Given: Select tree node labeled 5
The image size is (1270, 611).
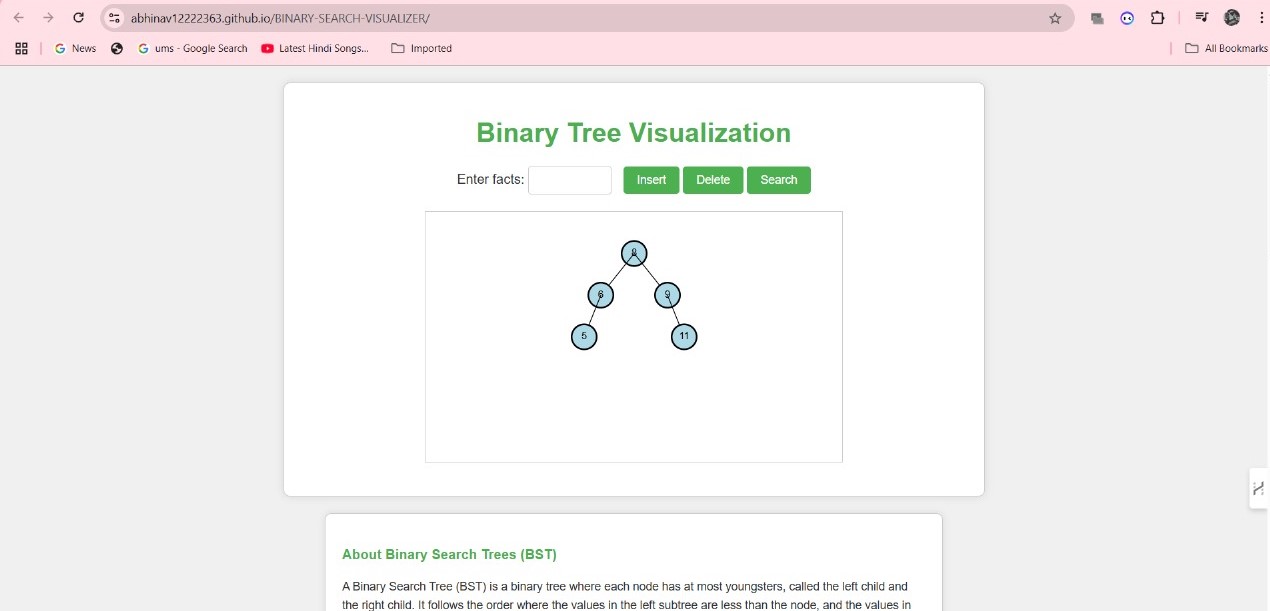Looking at the screenshot, I should pyautogui.click(x=584, y=337).
